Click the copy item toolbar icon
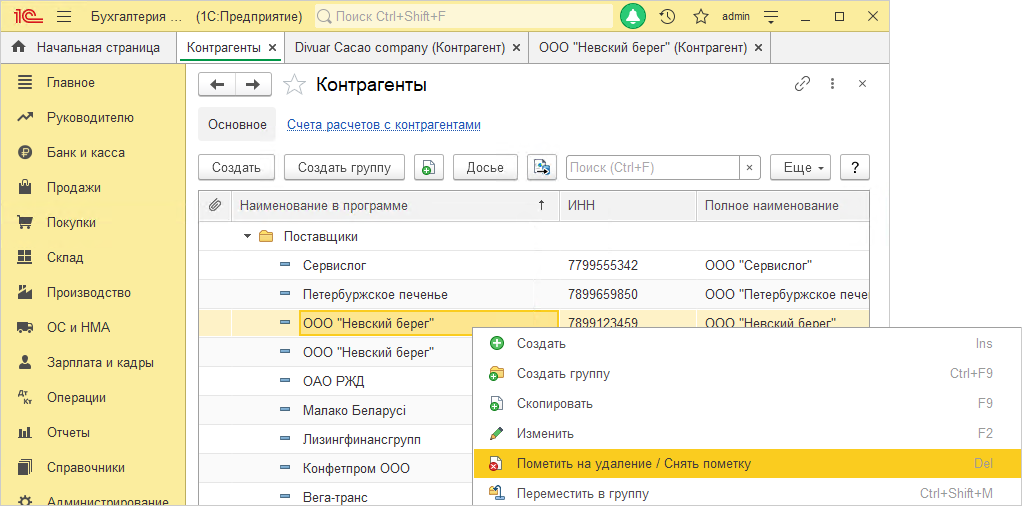1022x506 pixels. (428, 167)
